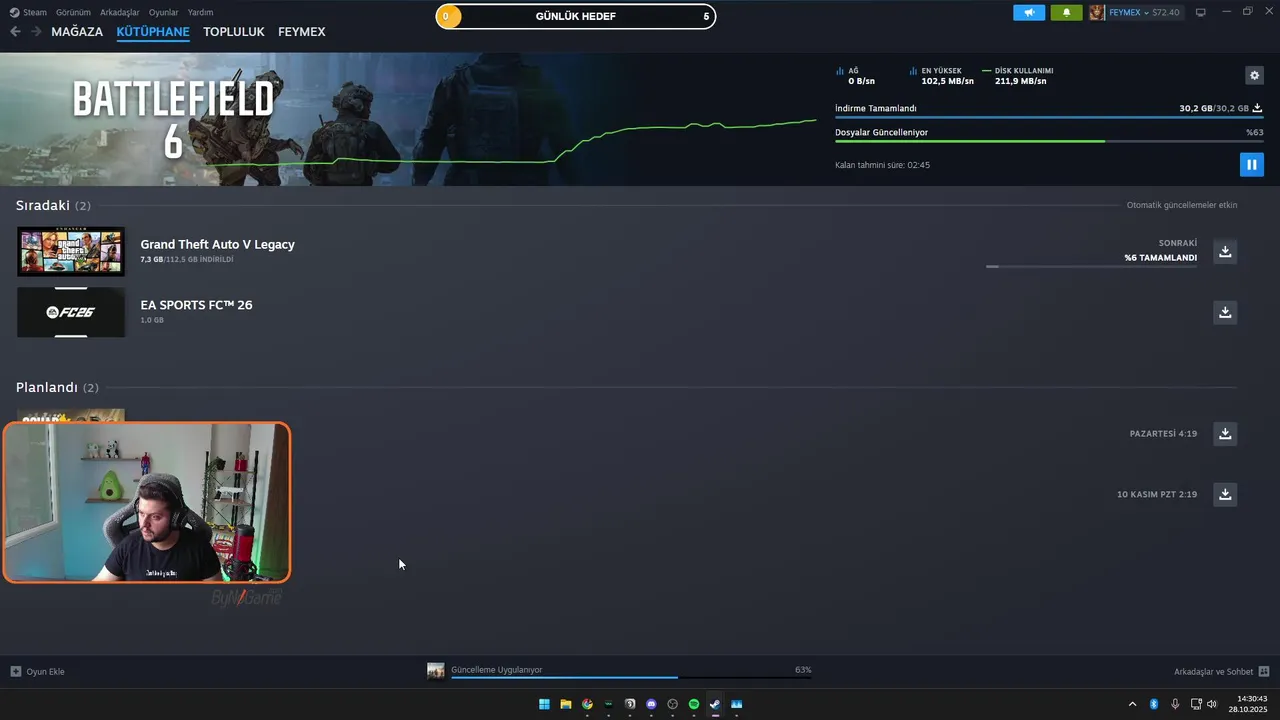Open the green notifications bell
The image size is (1280, 720).
click(x=1066, y=13)
